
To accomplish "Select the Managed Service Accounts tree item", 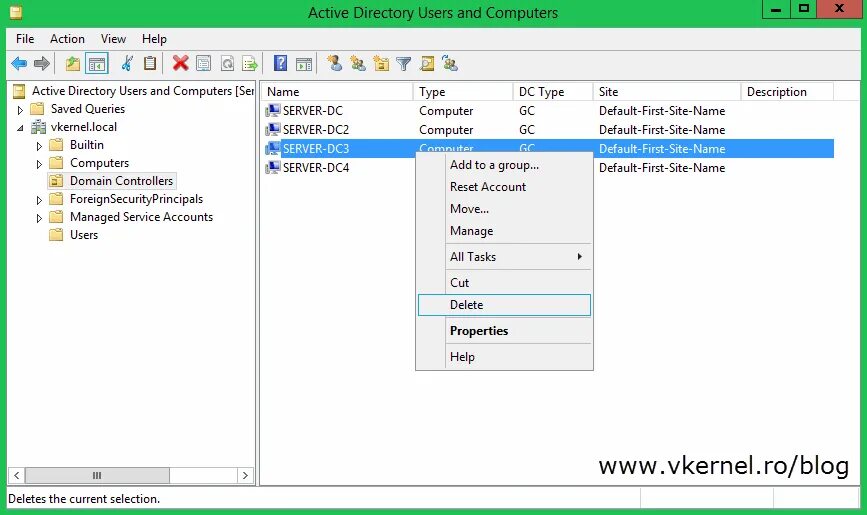I will (x=142, y=217).
